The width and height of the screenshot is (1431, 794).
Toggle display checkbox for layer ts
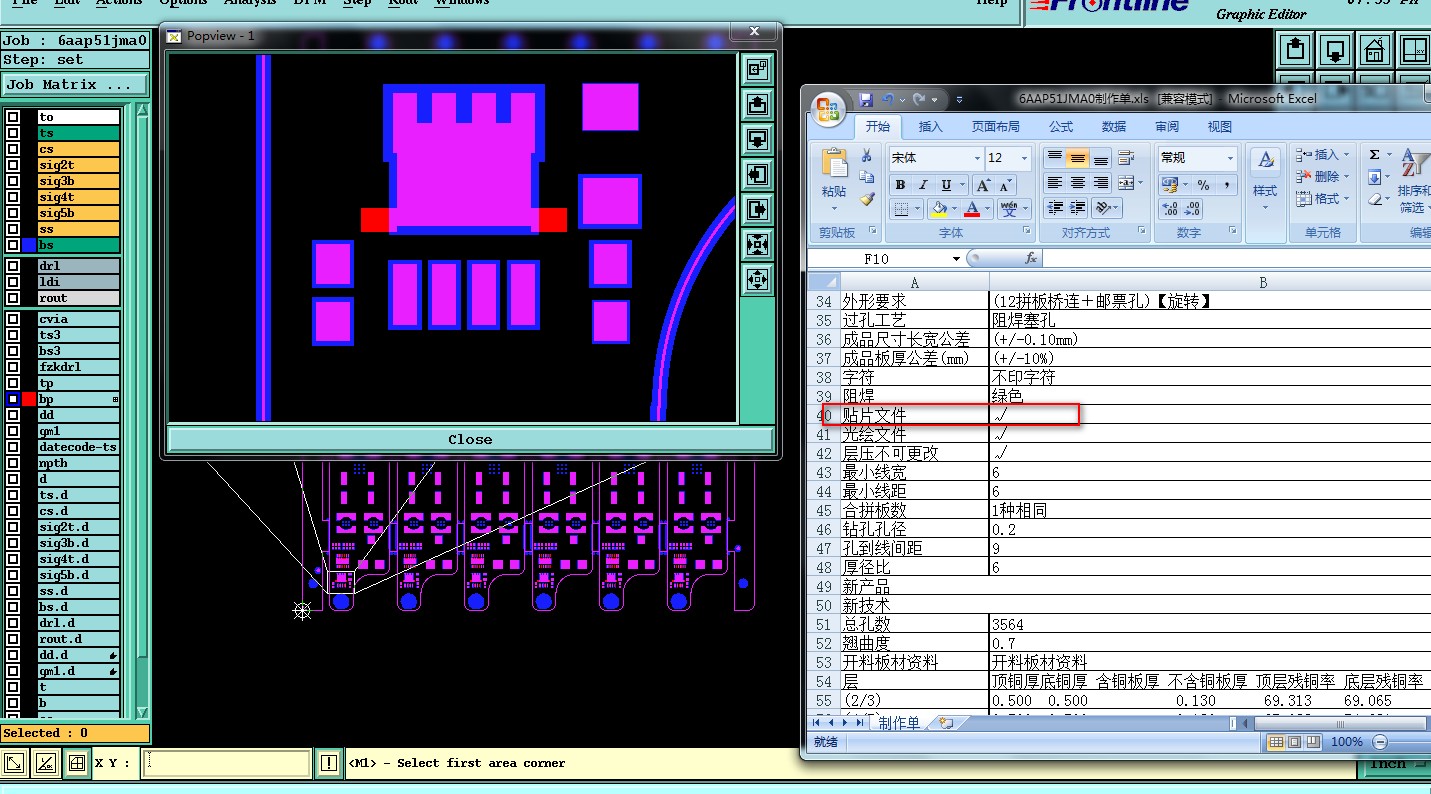coord(12,133)
